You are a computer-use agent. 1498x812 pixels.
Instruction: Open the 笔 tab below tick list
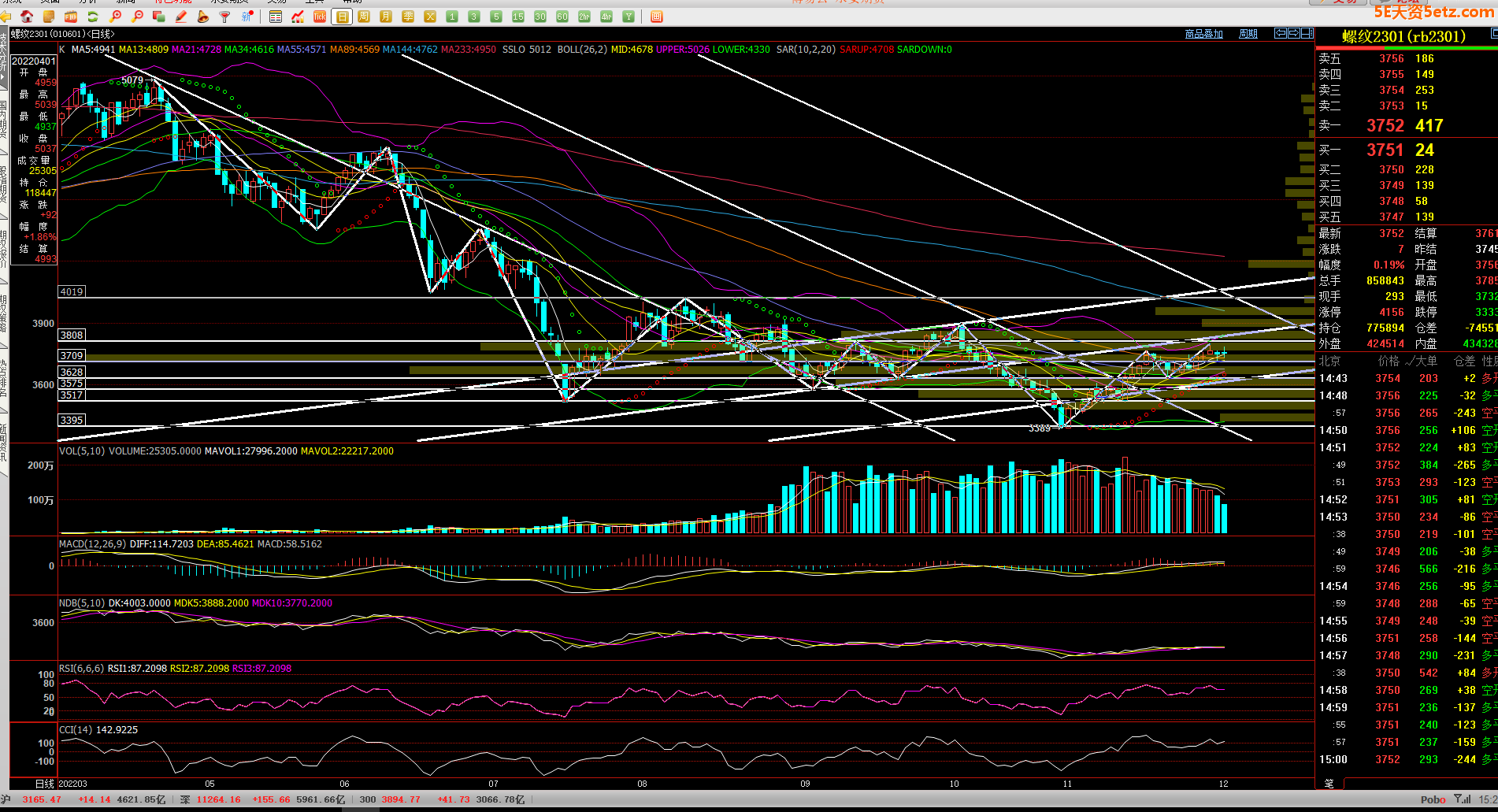pos(1329,784)
